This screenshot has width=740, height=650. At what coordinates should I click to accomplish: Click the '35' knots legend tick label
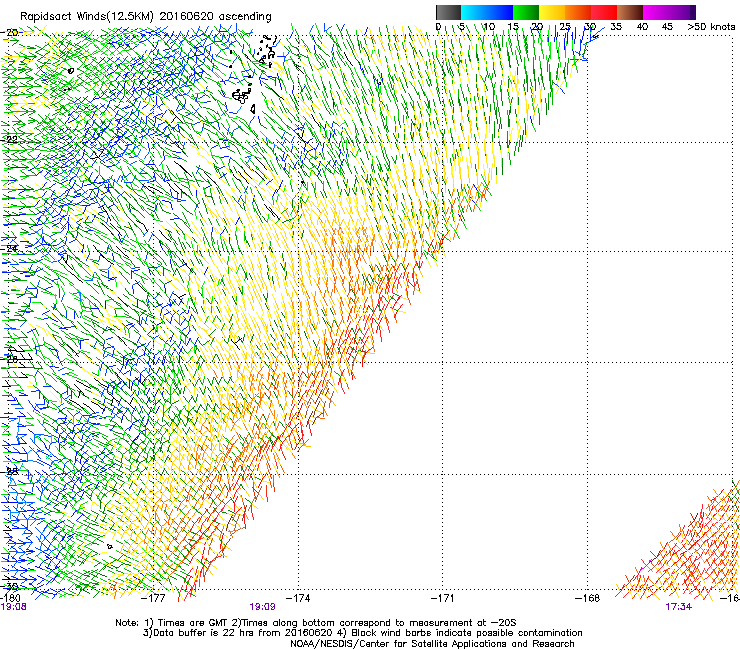tap(616, 27)
